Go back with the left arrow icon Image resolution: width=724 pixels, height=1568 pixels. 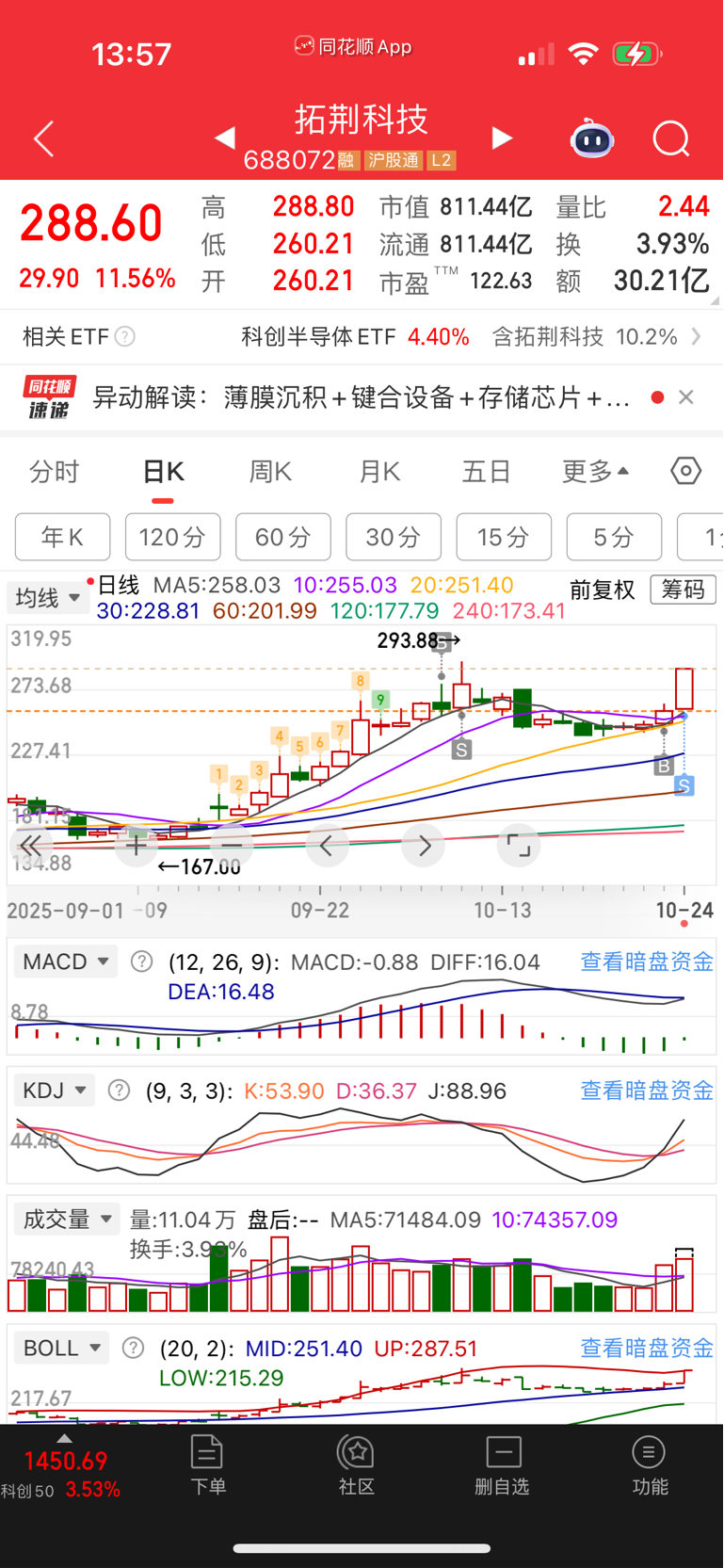point(44,139)
